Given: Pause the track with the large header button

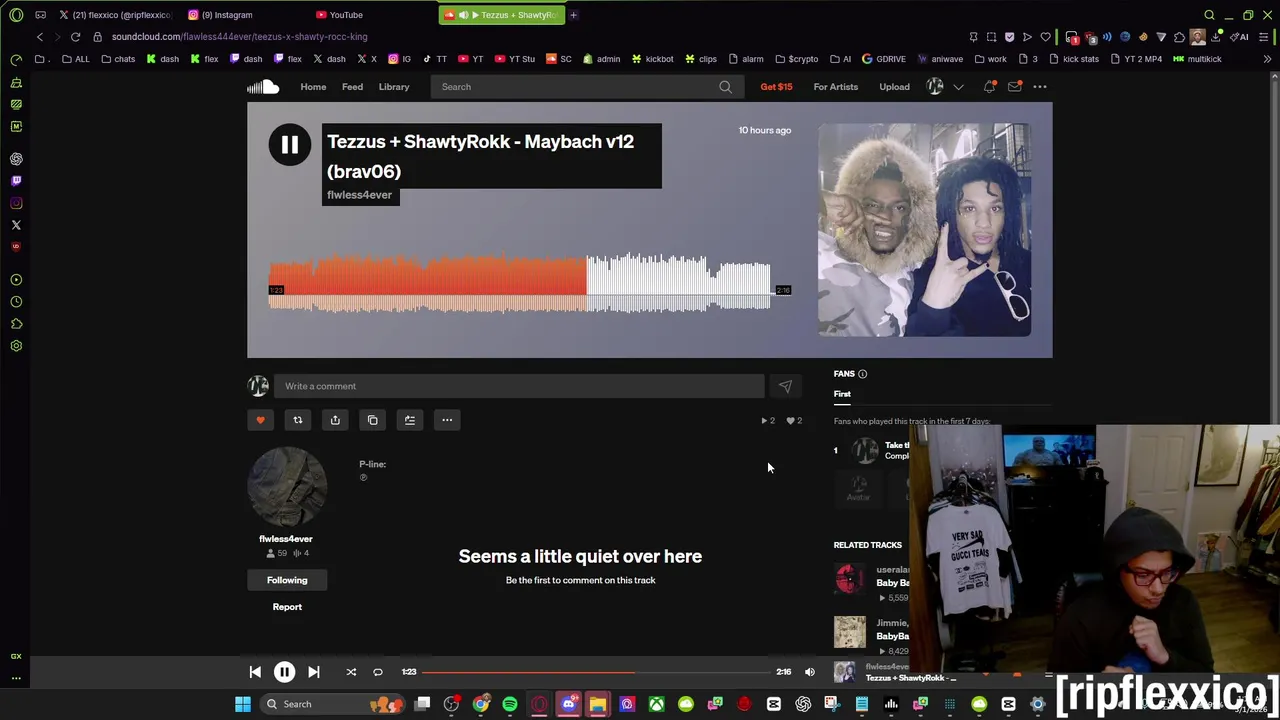Looking at the screenshot, I should point(289,145).
